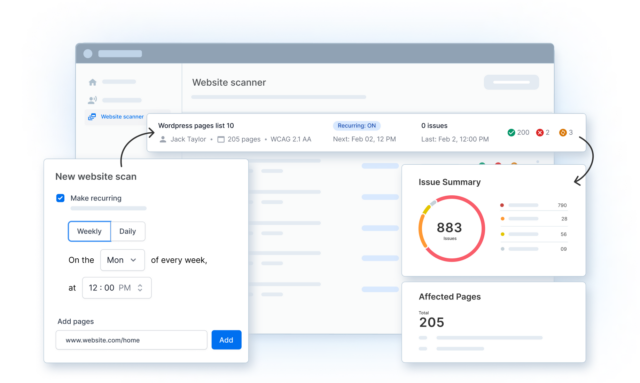Click Next: Feb 02, 12 PM text
This screenshot has width=640, height=383.
[x=364, y=139]
